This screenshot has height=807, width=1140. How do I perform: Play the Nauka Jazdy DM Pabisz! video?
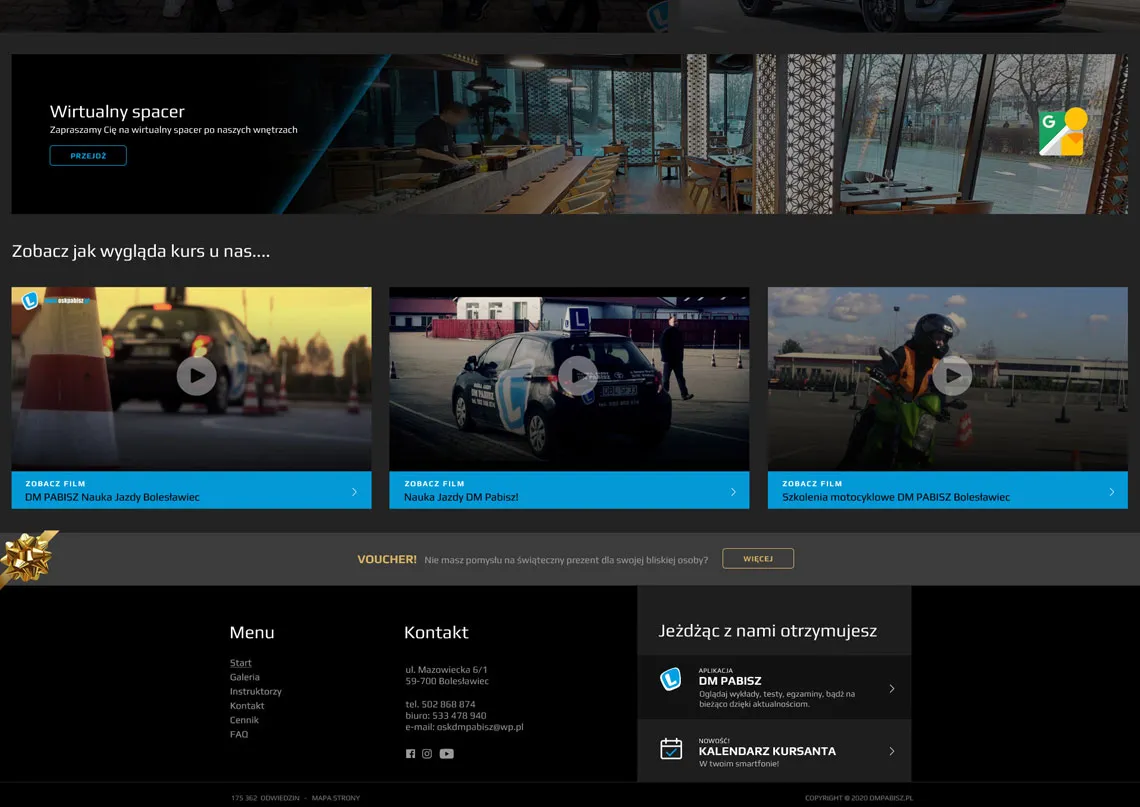click(x=577, y=376)
